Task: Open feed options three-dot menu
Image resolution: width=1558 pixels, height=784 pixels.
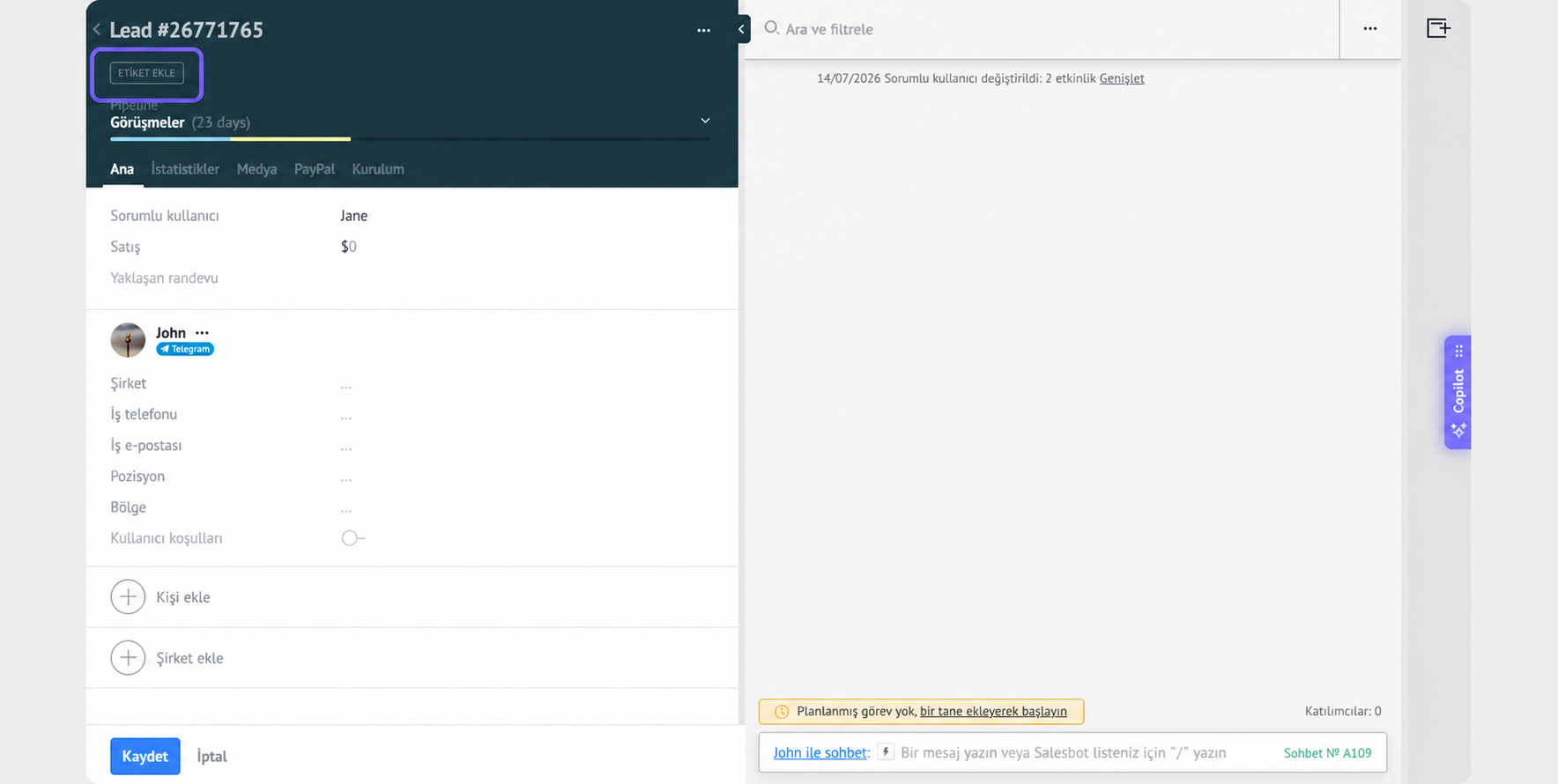Action: (x=1369, y=28)
